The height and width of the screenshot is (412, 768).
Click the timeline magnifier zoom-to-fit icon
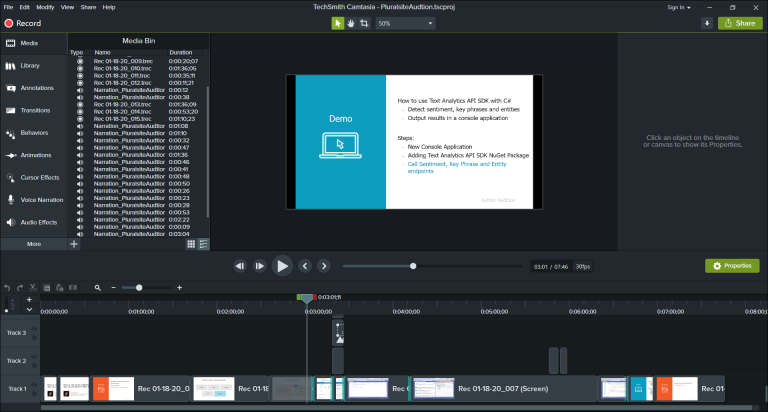point(97,288)
